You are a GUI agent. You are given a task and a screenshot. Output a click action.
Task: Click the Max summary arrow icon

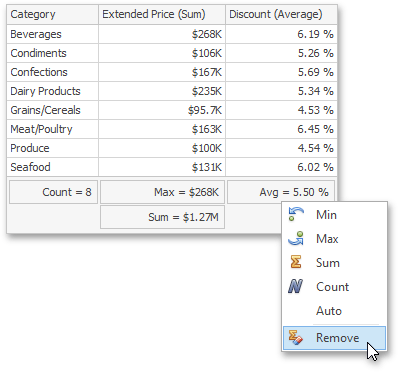(x=296, y=239)
